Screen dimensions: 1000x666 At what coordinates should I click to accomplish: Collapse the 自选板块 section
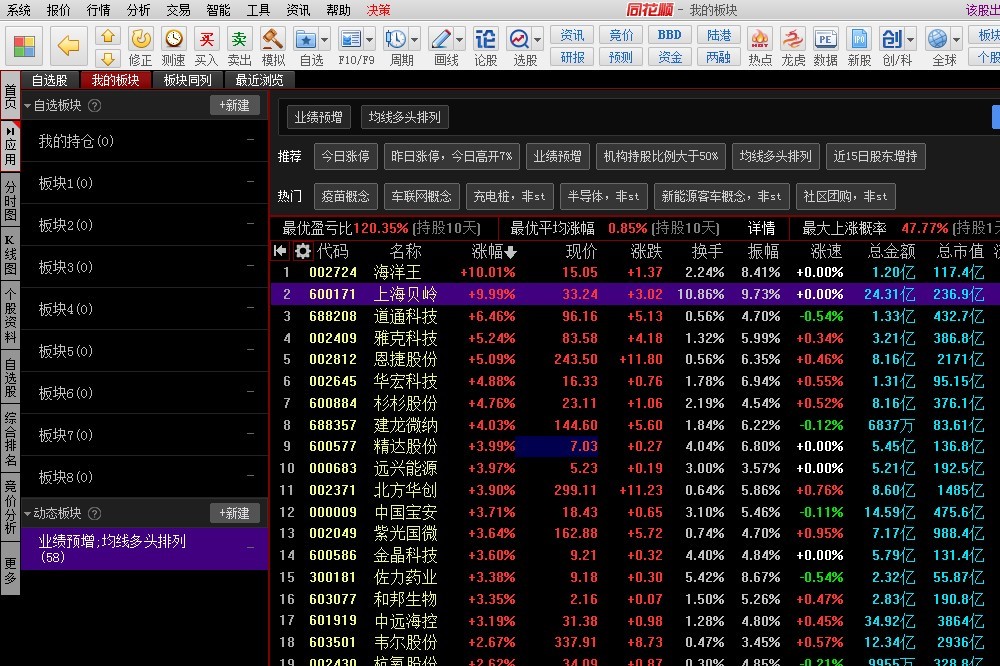click(x=27, y=106)
